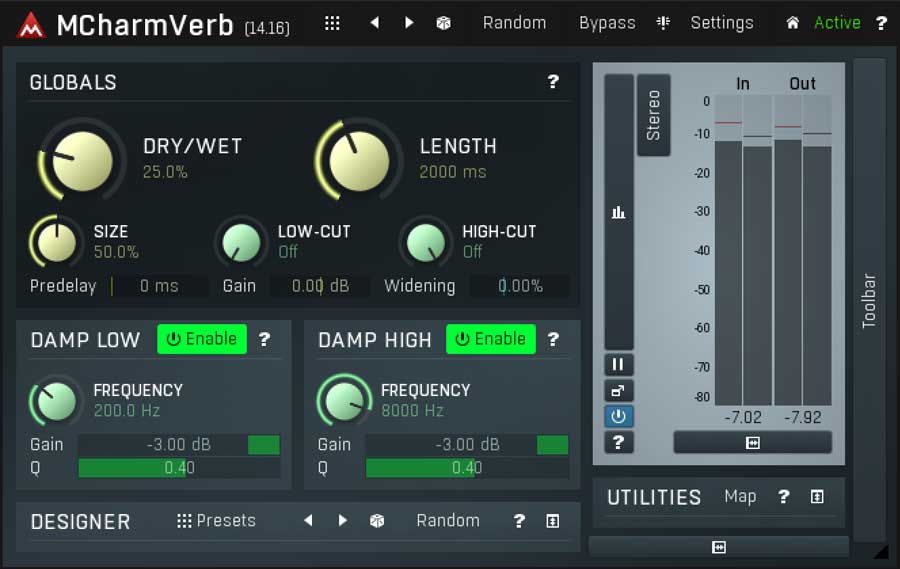
Task: Open the vertical Toolbar strip
Action: click(x=869, y=300)
